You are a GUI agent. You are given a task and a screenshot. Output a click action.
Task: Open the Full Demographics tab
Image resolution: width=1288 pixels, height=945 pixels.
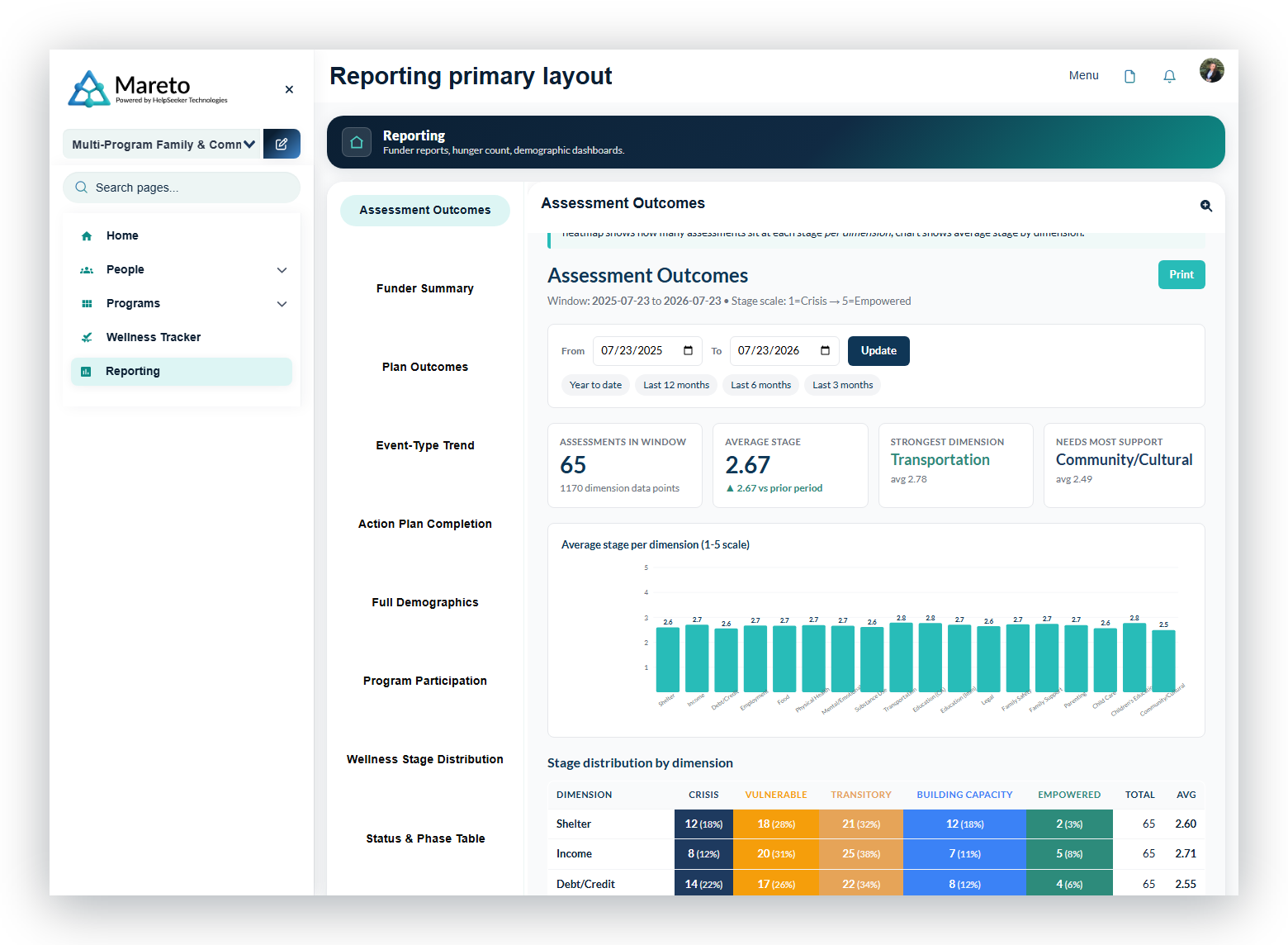point(424,602)
